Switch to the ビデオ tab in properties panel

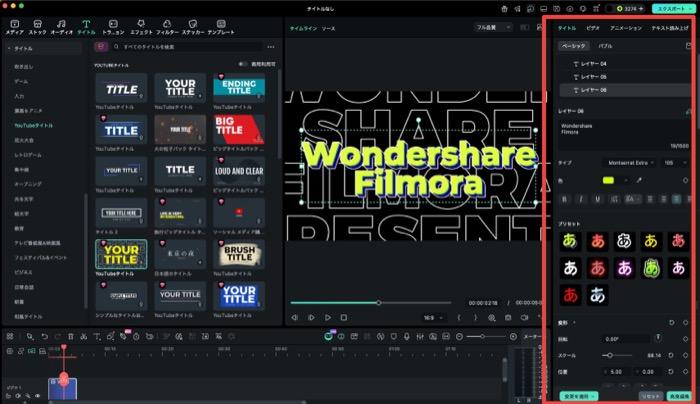click(x=593, y=28)
